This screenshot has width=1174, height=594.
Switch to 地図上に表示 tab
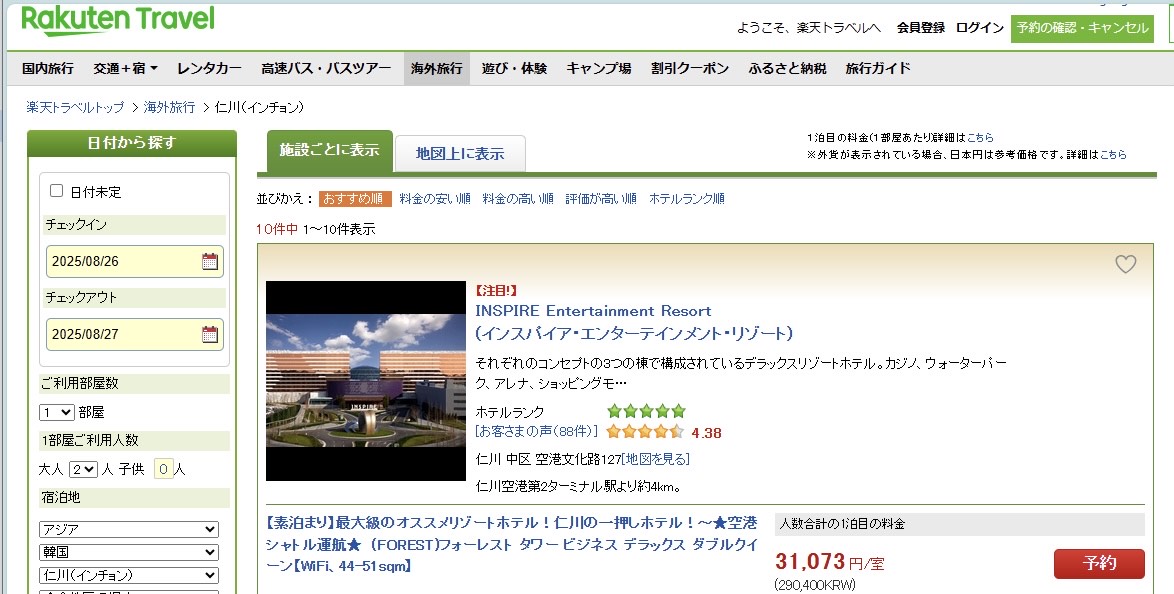point(460,154)
